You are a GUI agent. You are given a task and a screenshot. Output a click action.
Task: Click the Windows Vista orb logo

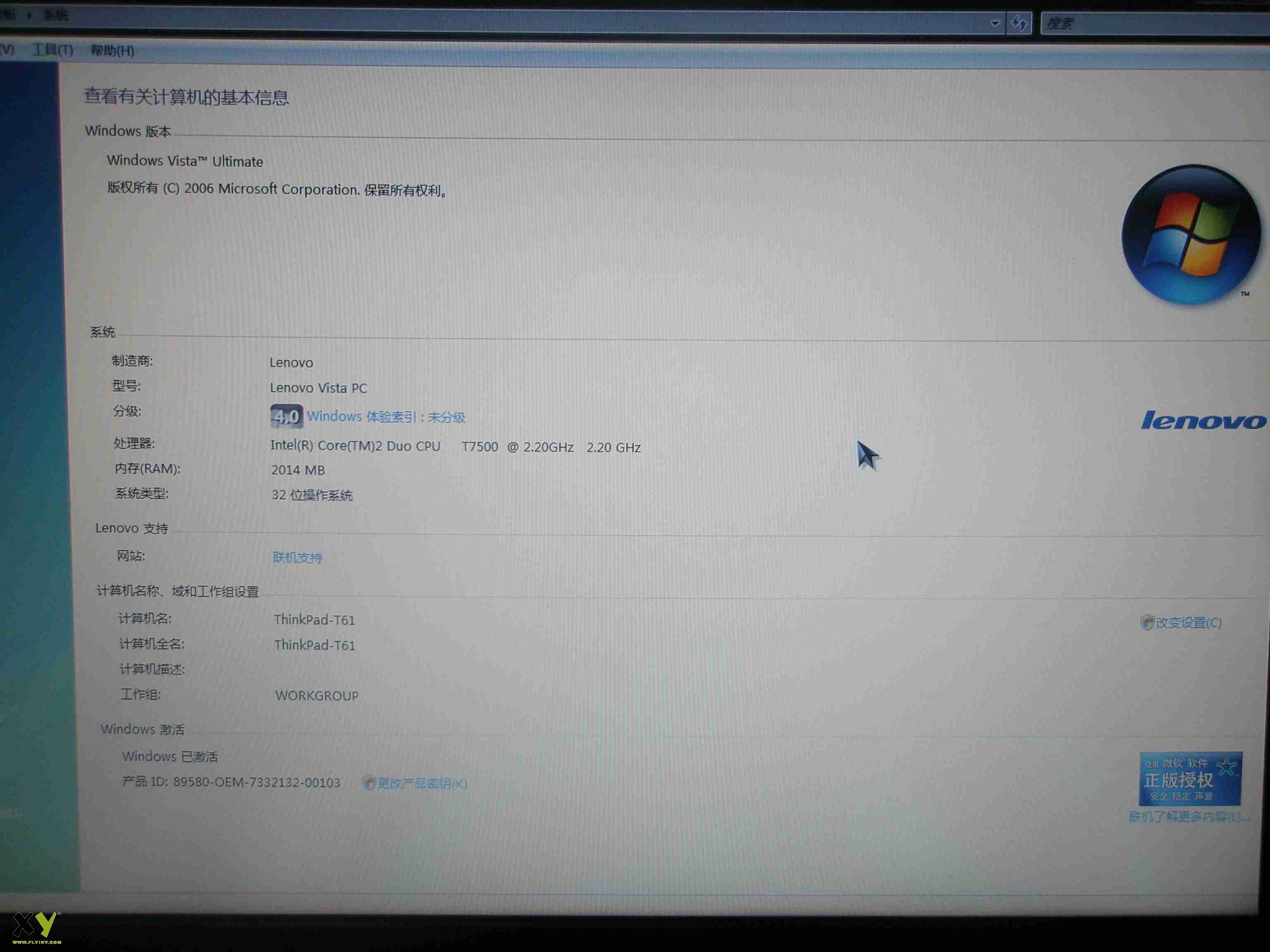[x=1192, y=235]
